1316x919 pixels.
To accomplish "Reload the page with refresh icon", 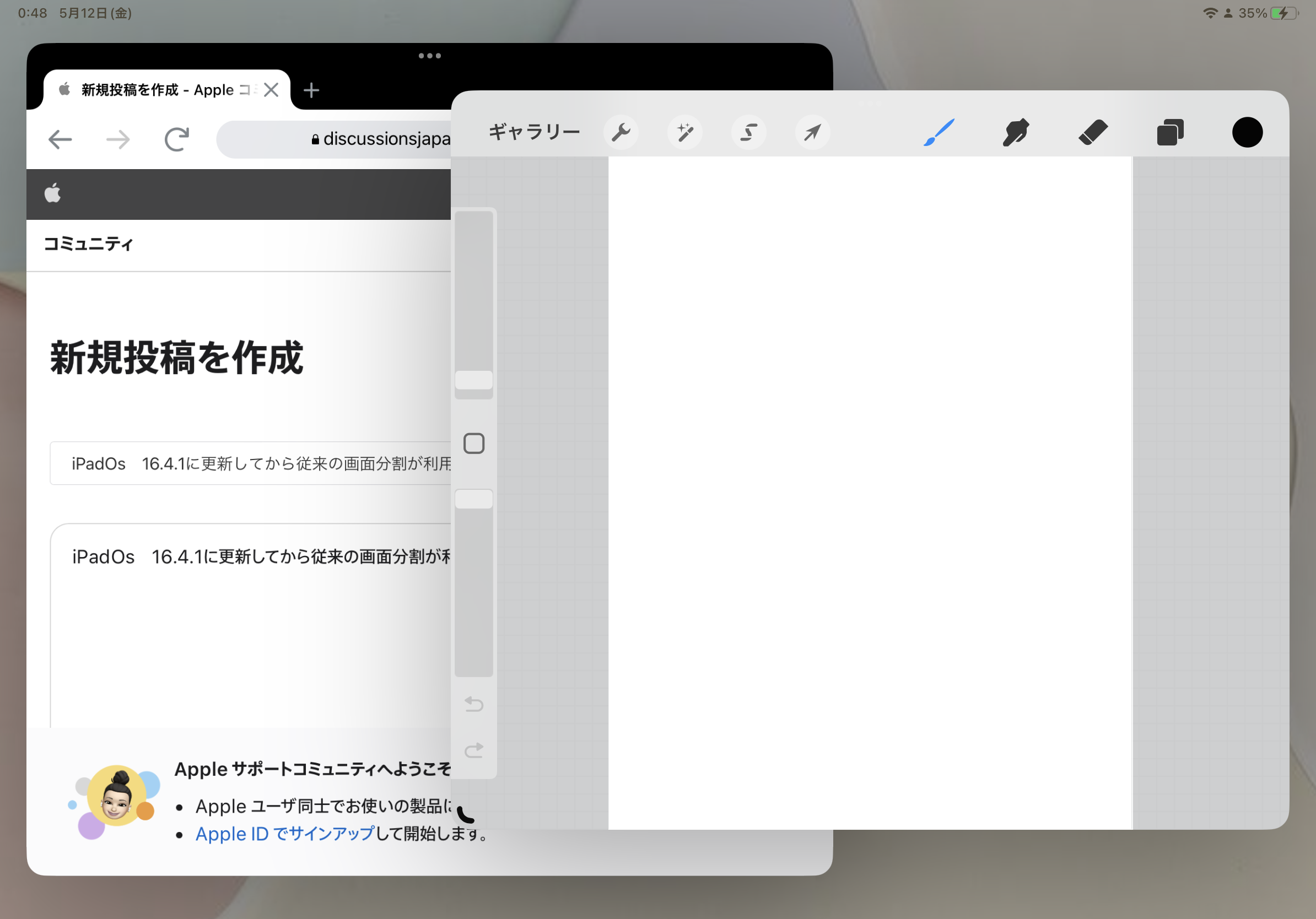I will 176,139.
